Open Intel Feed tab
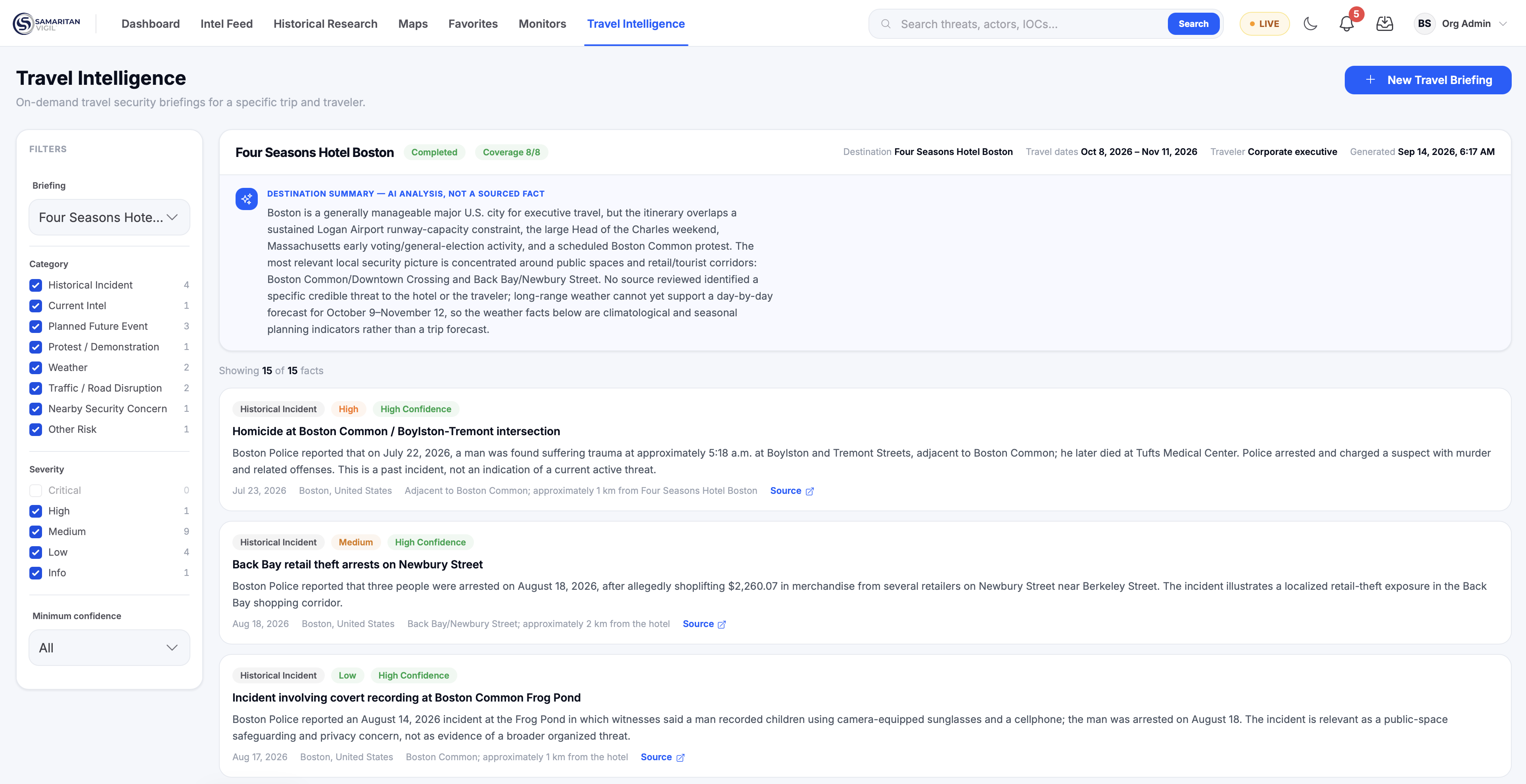 [x=226, y=24]
